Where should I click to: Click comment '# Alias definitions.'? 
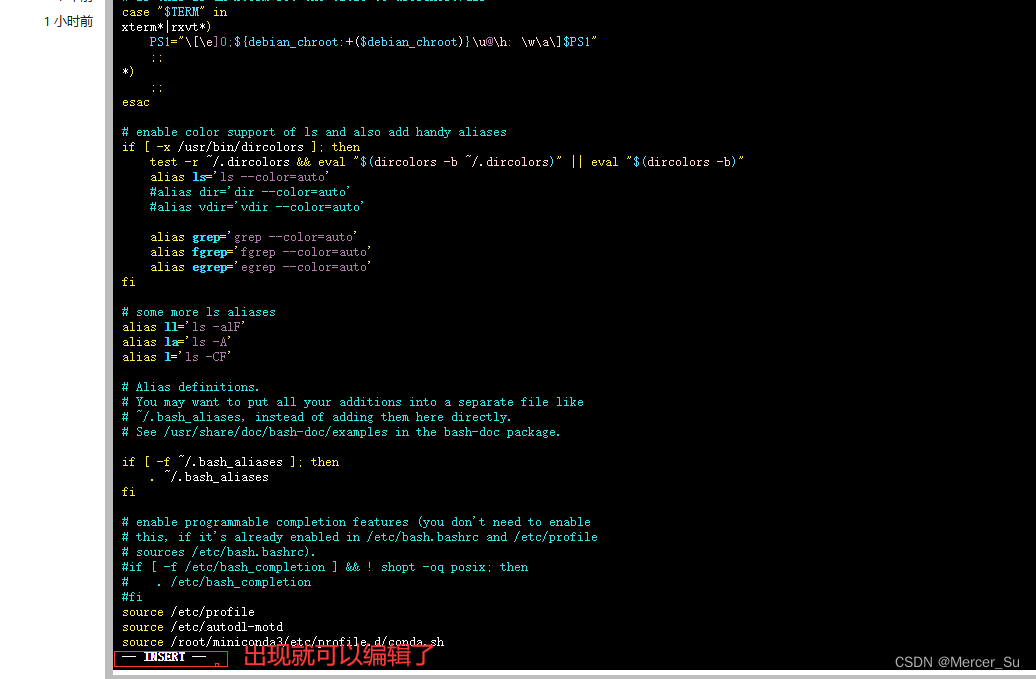pyautogui.click(x=190, y=387)
